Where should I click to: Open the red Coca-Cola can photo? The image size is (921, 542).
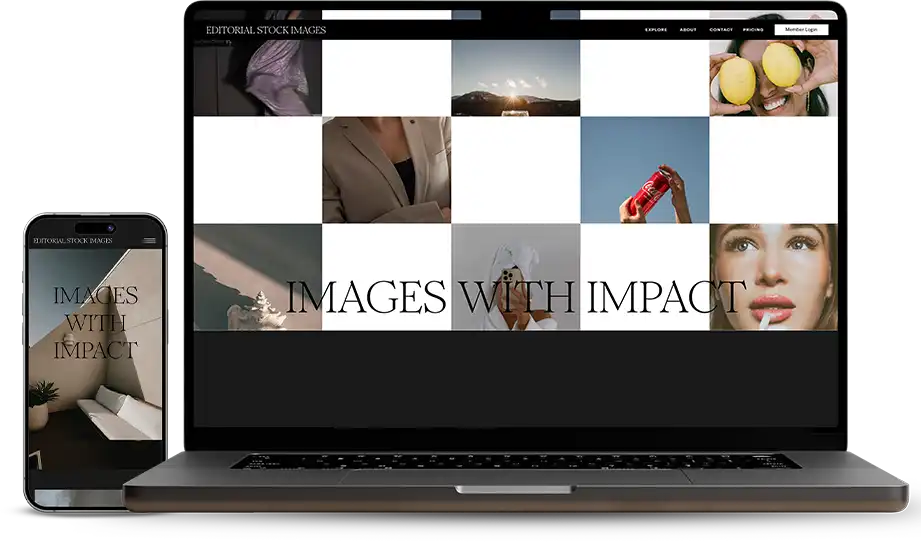click(644, 170)
